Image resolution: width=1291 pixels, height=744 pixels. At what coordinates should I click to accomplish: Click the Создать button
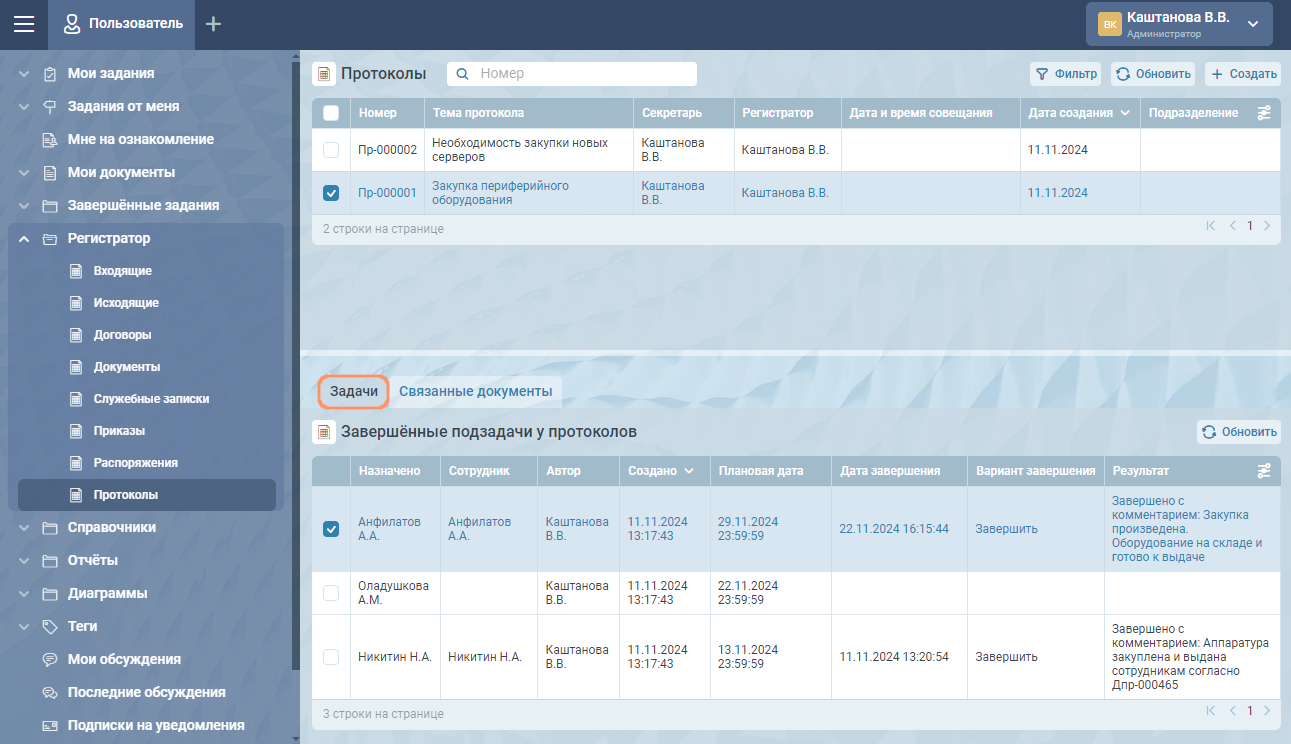(x=1242, y=74)
